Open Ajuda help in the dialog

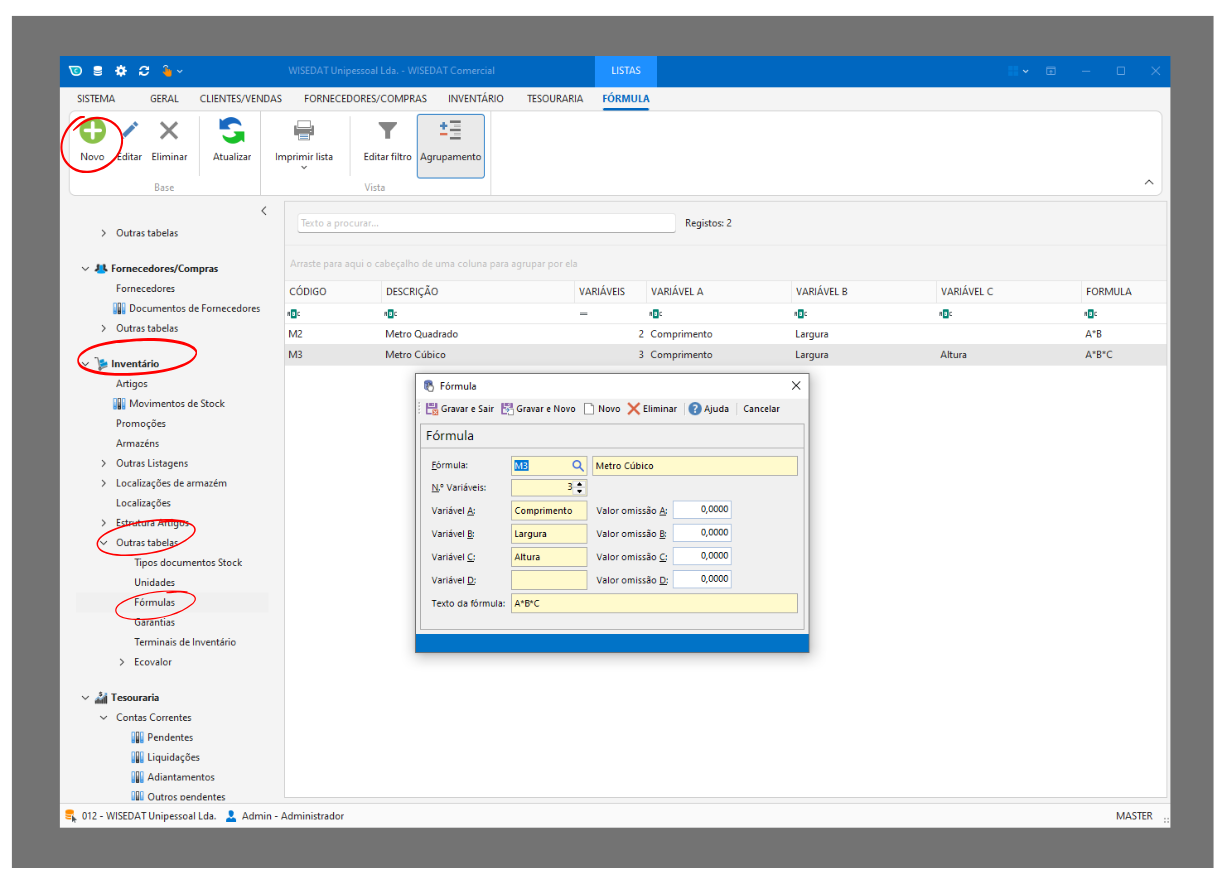point(709,409)
